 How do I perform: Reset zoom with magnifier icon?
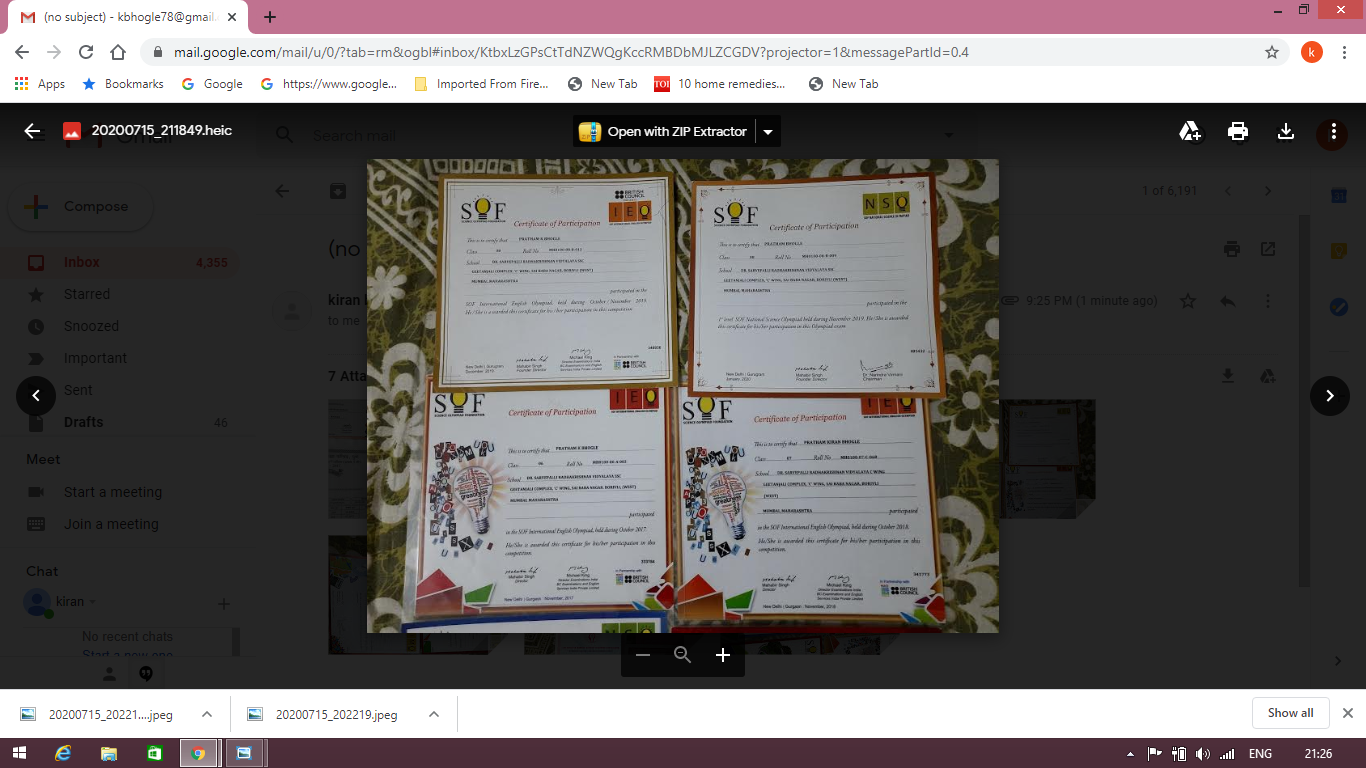[x=683, y=655]
